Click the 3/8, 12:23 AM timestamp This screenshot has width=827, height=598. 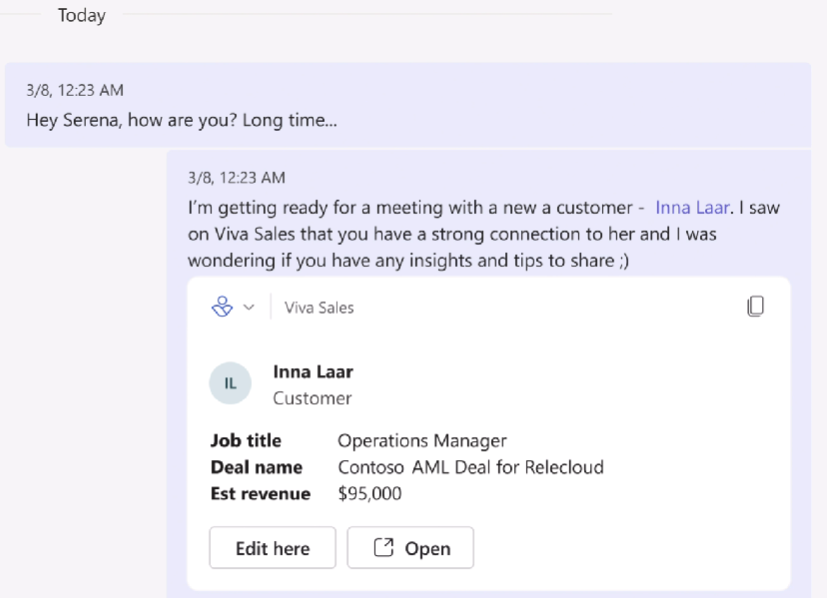[x=73, y=90]
